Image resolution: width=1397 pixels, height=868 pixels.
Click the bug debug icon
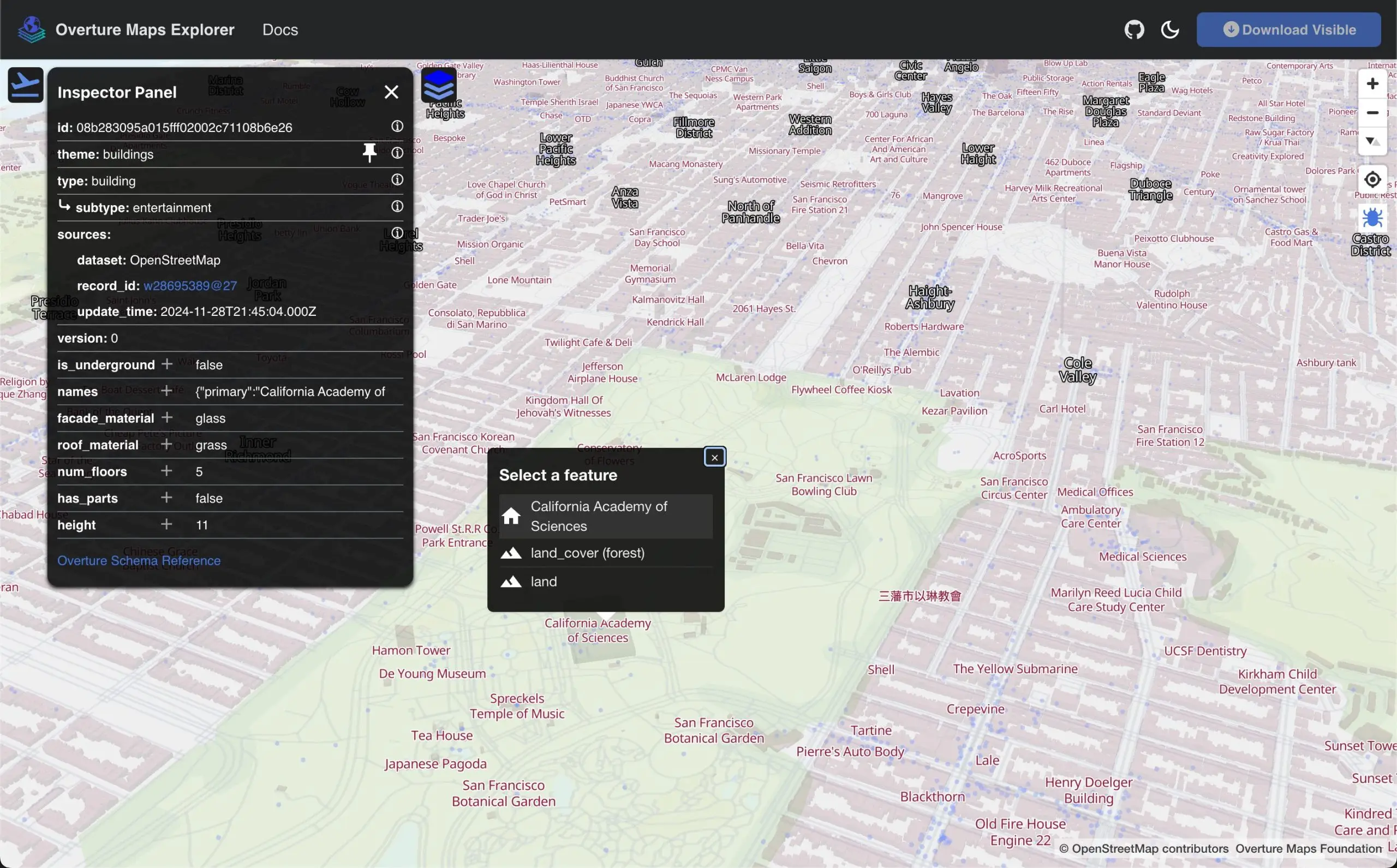coord(1372,218)
